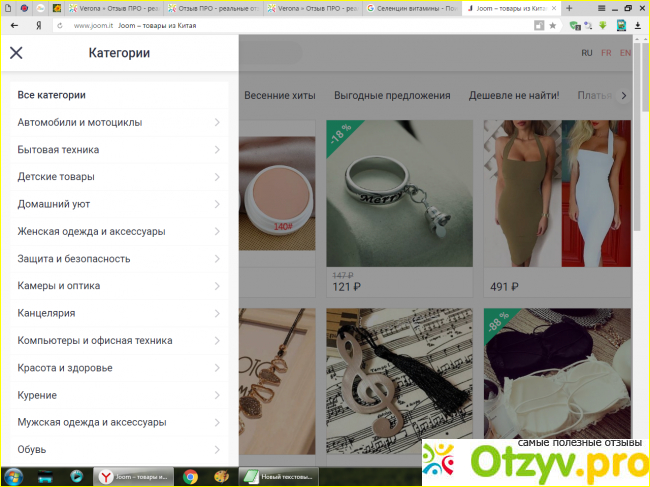Click the Windows Start button

[14, 476]
